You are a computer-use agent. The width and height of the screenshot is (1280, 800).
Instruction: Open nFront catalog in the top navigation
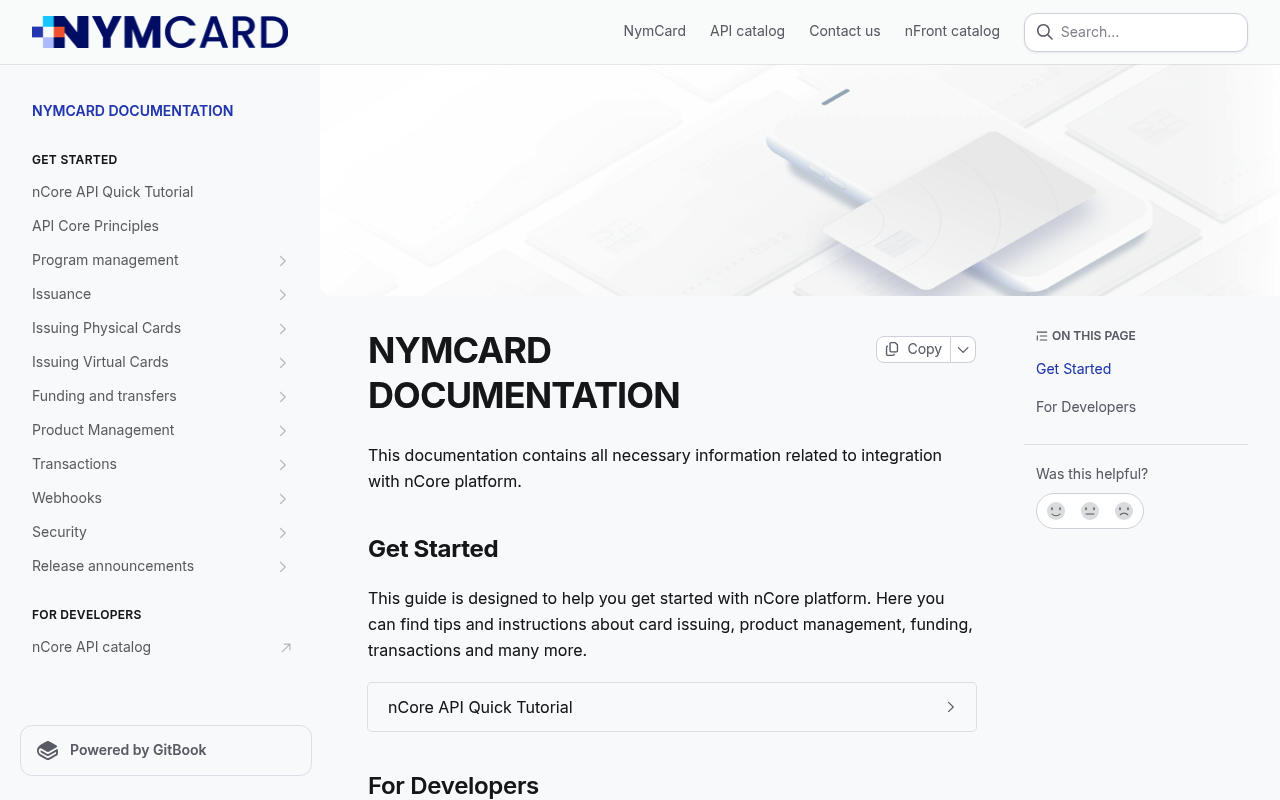(x=952, y=31)
